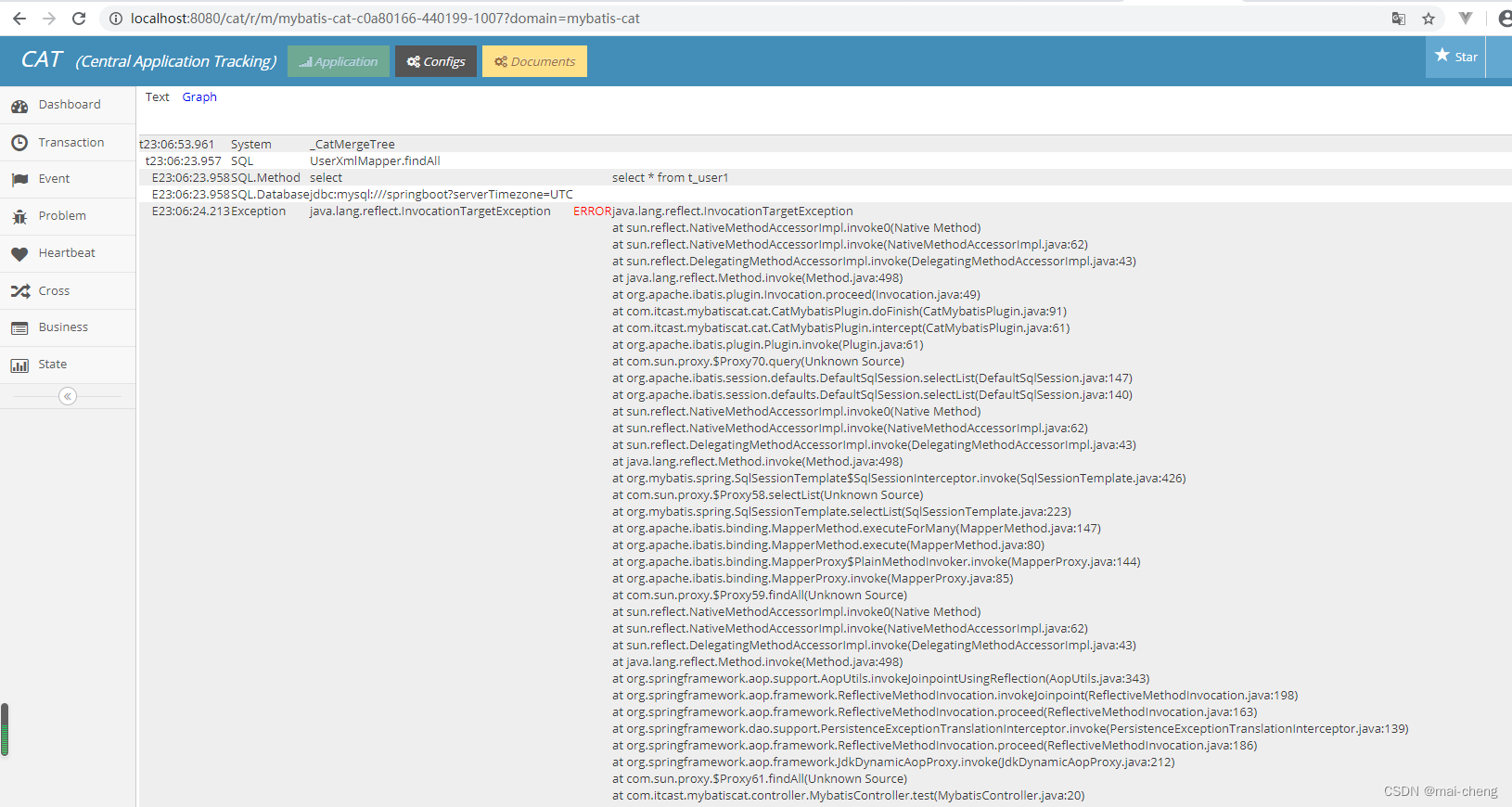
Task: Click the Cross shuffle icon
Action: [19, 291]
